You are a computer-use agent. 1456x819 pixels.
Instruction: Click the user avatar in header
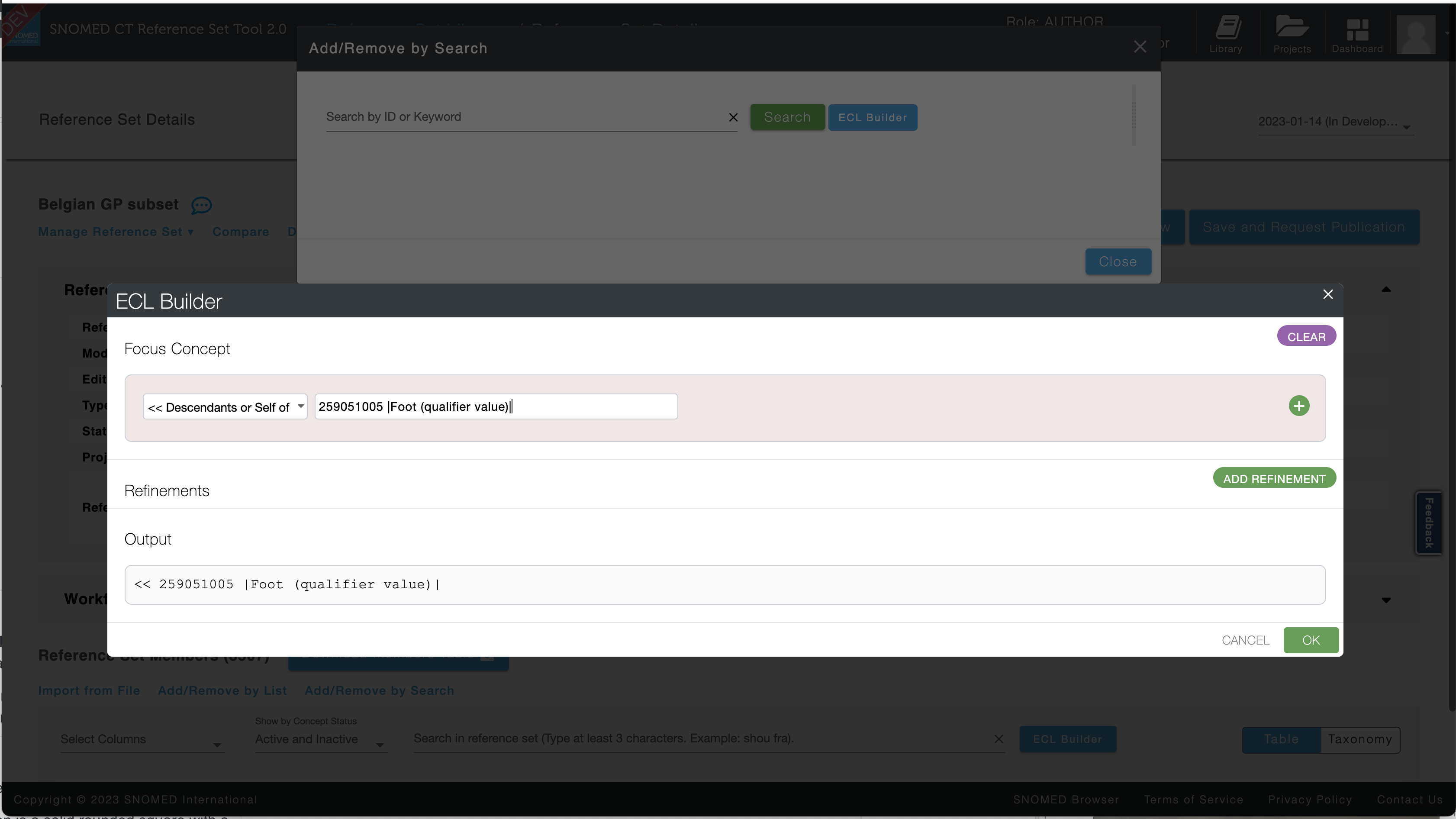(x=1416, y=35)
